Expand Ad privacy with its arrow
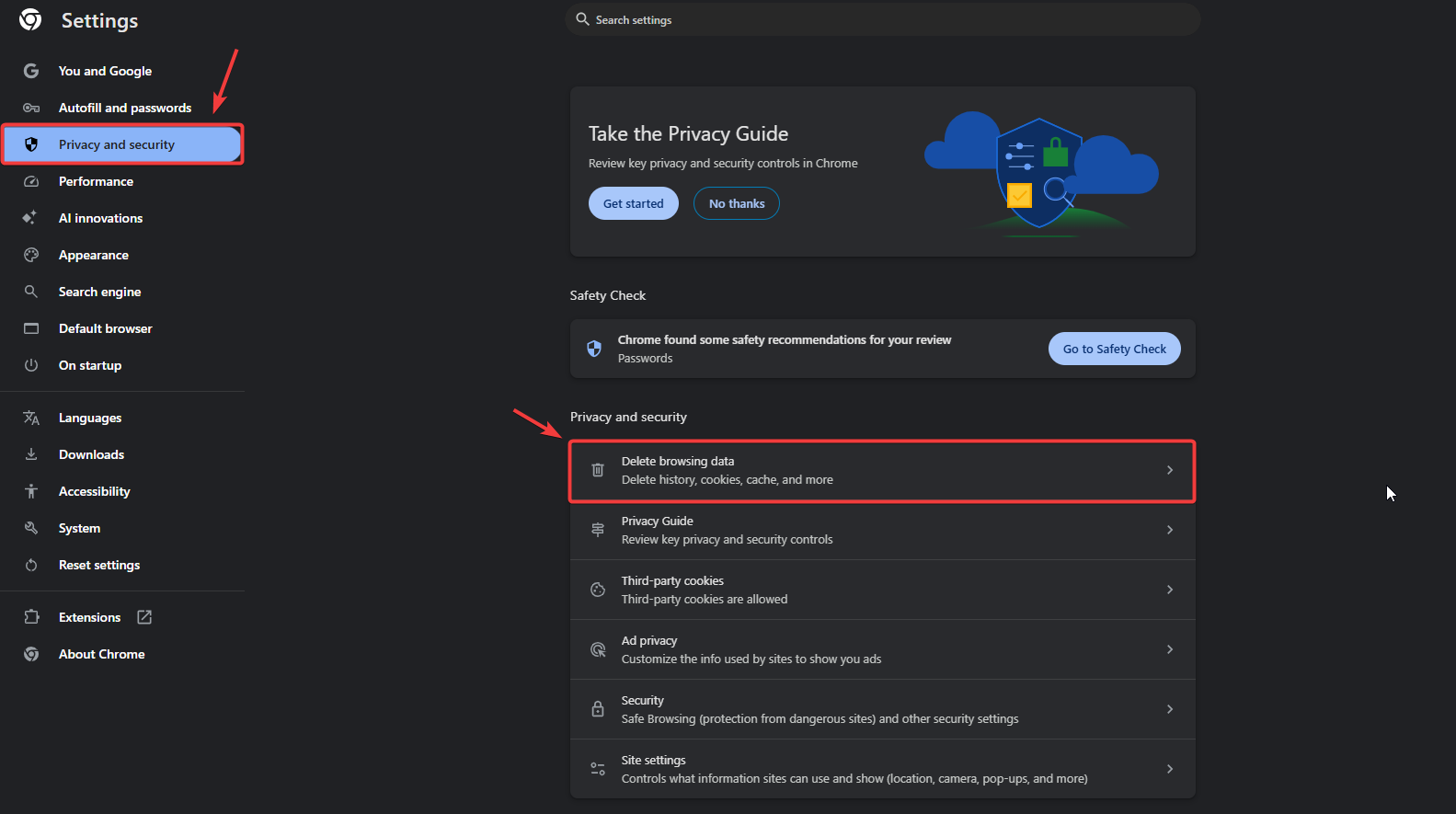 point(1169,649)
